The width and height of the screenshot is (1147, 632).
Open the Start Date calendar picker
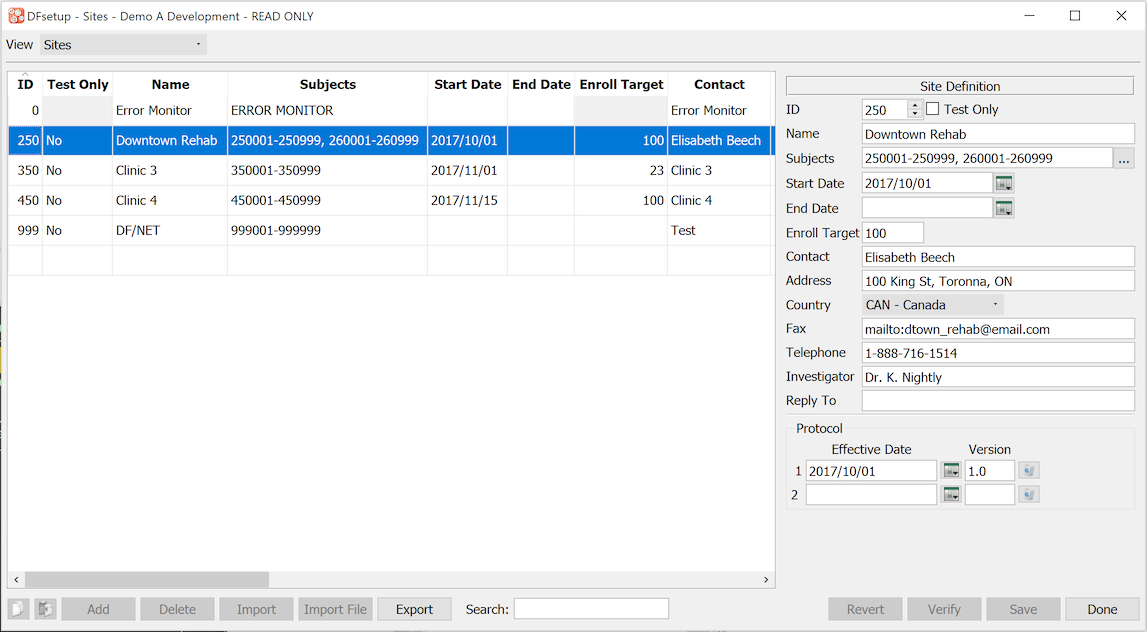click(1004, 183)
